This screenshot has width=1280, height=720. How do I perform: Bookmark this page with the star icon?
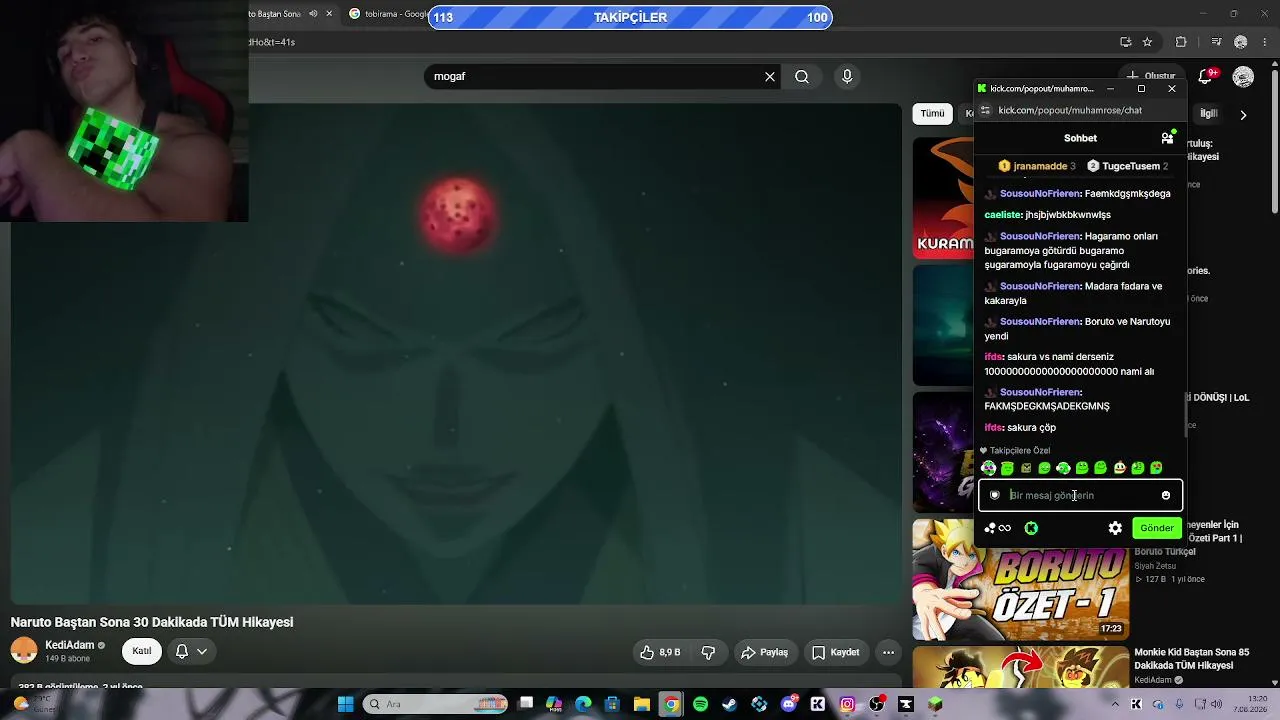pyautogui.click(x=1147, y=42)
